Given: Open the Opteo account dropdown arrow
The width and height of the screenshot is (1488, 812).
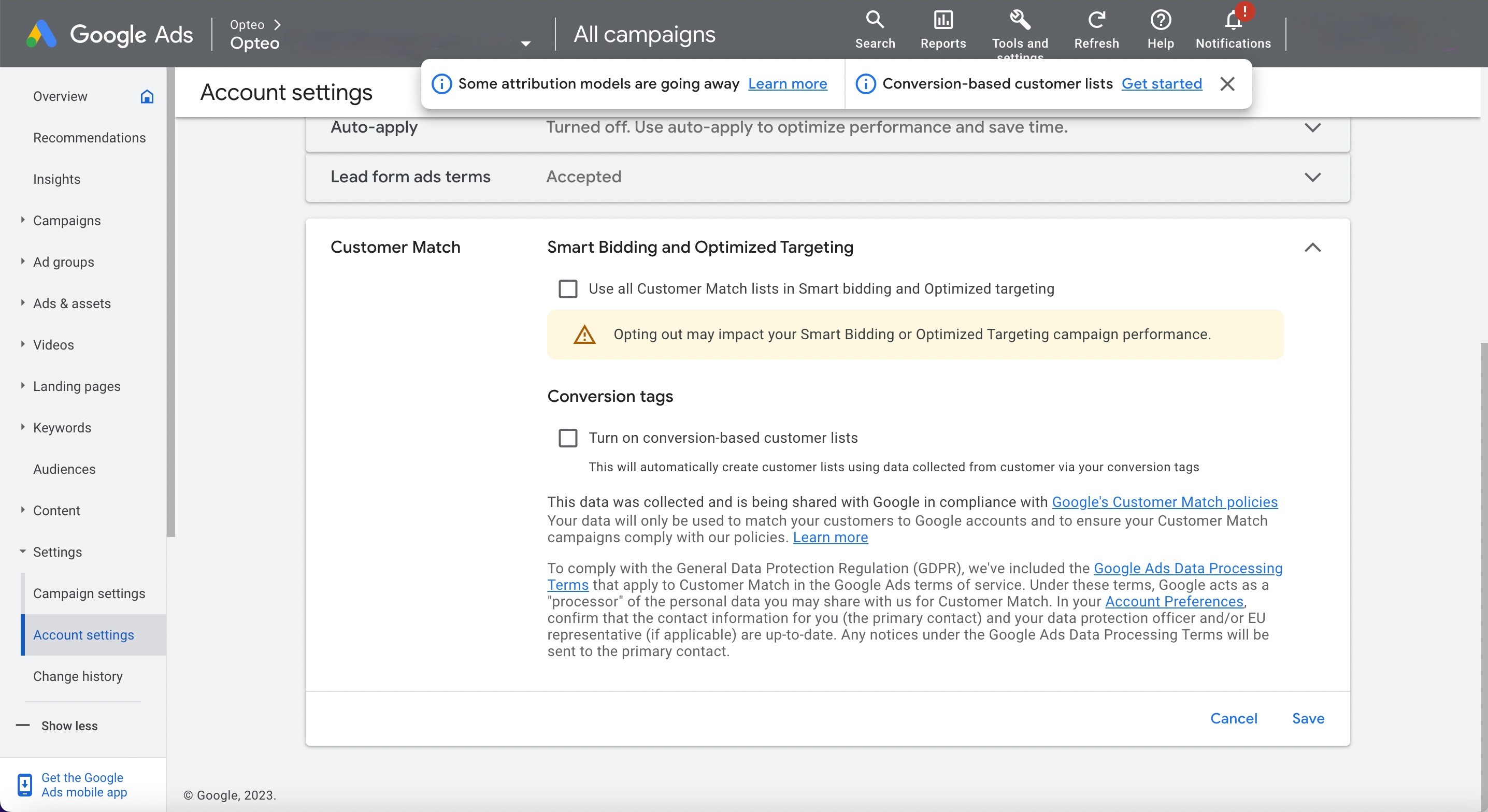Looking at the screenshot, I should (525, 44).
